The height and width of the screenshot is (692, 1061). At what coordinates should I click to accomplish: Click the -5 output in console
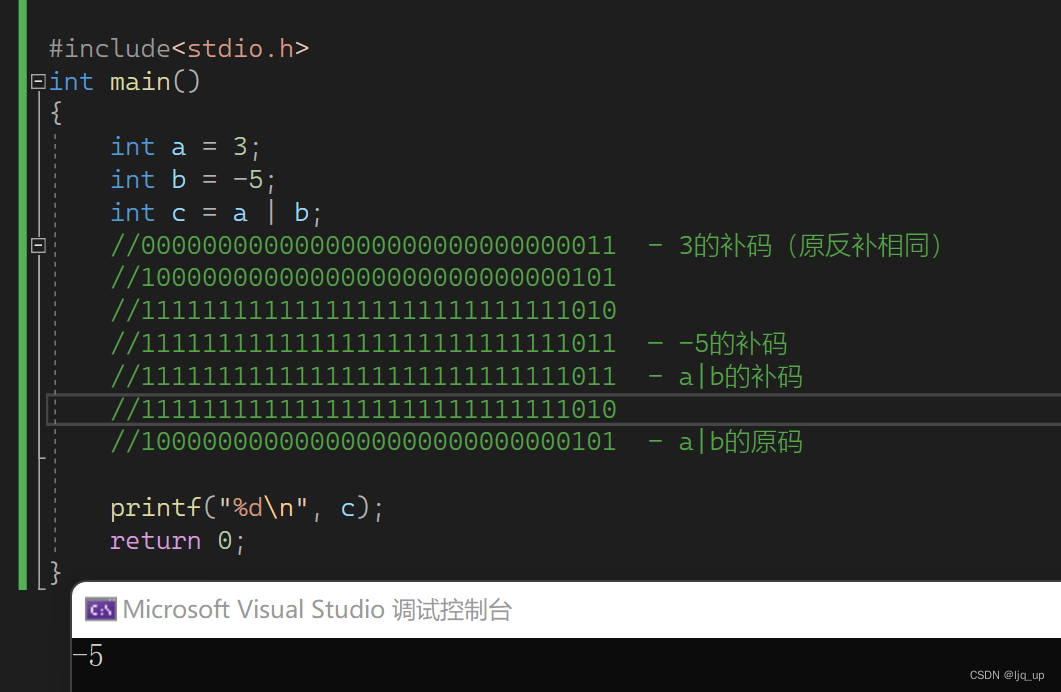point(88,655)
